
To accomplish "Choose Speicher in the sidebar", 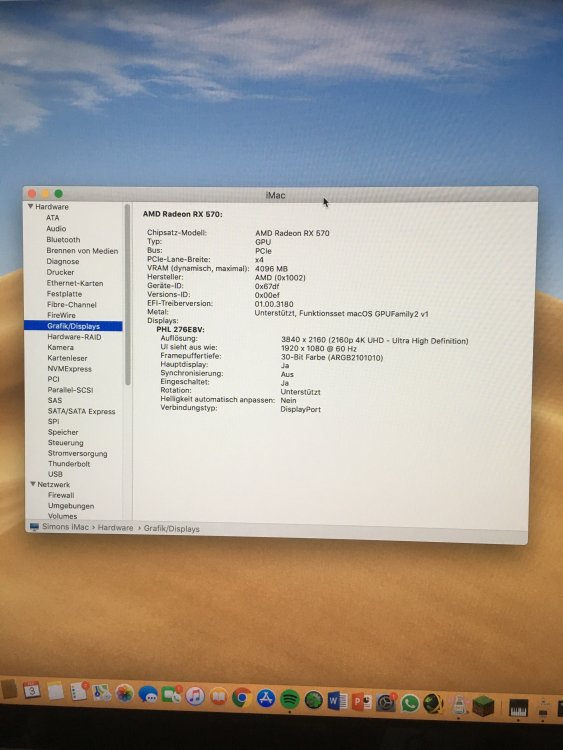I will (x=63, y=432).
